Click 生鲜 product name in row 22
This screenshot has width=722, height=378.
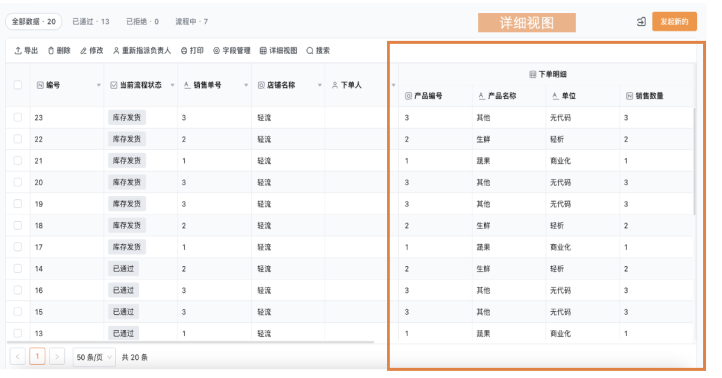483,139
